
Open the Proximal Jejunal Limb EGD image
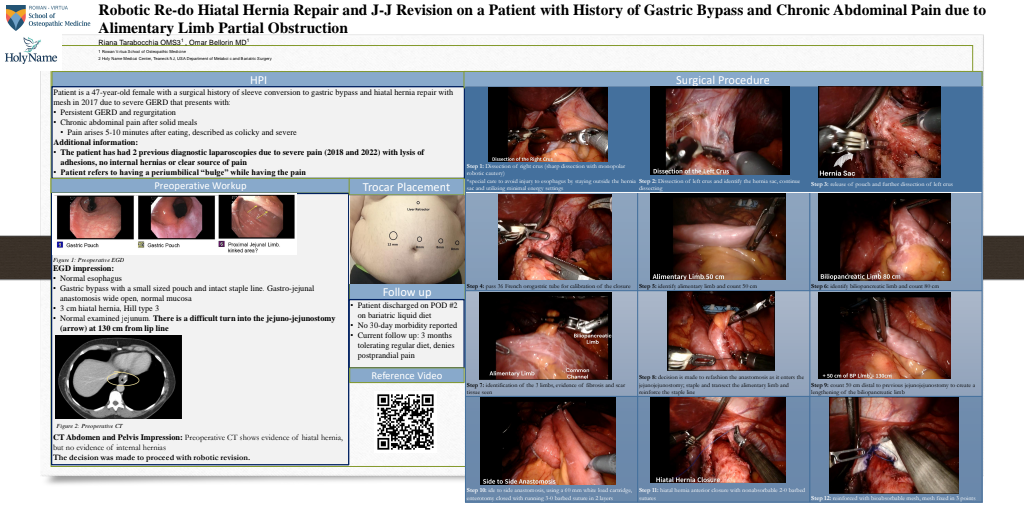257,216
